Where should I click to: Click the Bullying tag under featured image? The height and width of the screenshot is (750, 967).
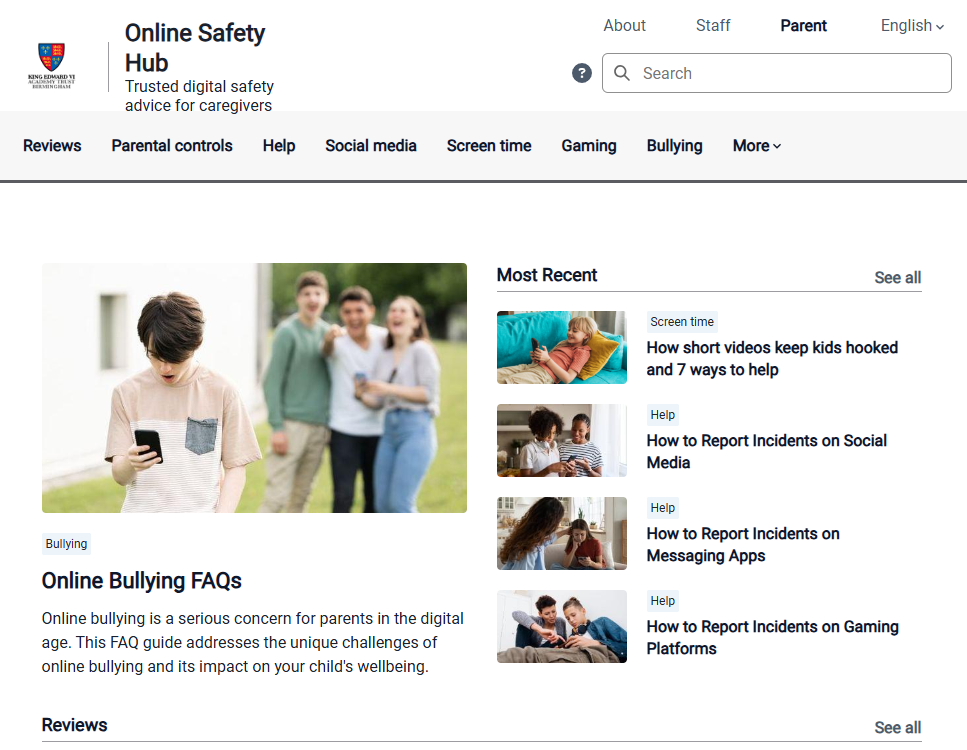tap(66, 544)
